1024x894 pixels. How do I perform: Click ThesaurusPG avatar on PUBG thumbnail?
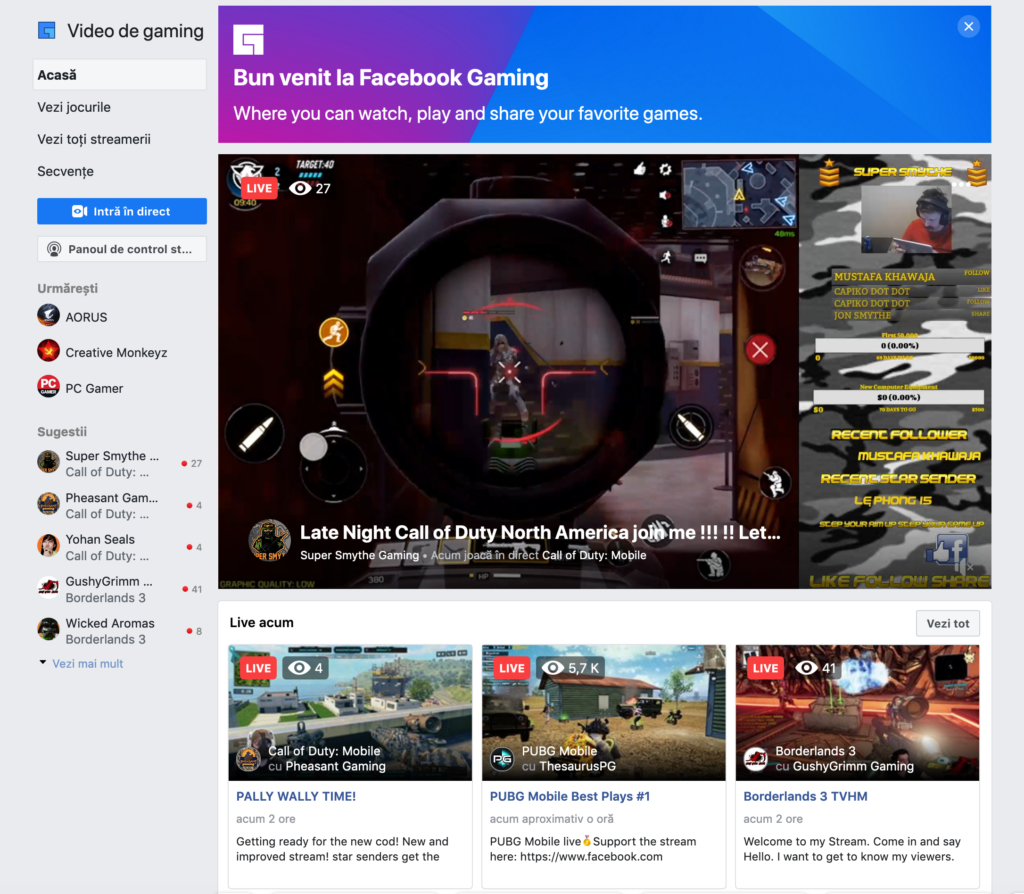(x=502, y=759)
